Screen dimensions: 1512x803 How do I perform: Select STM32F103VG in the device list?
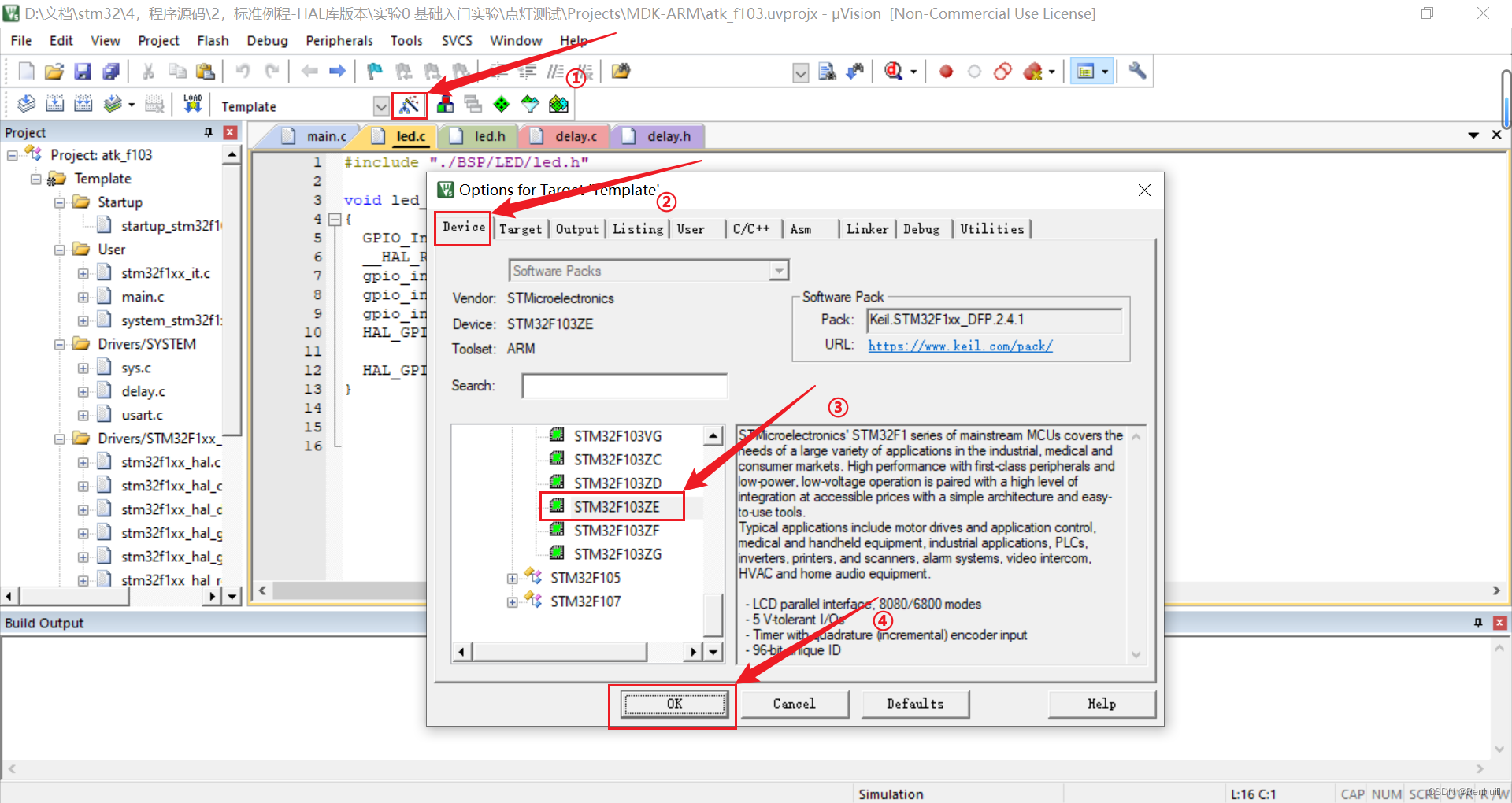click(617, 436)
